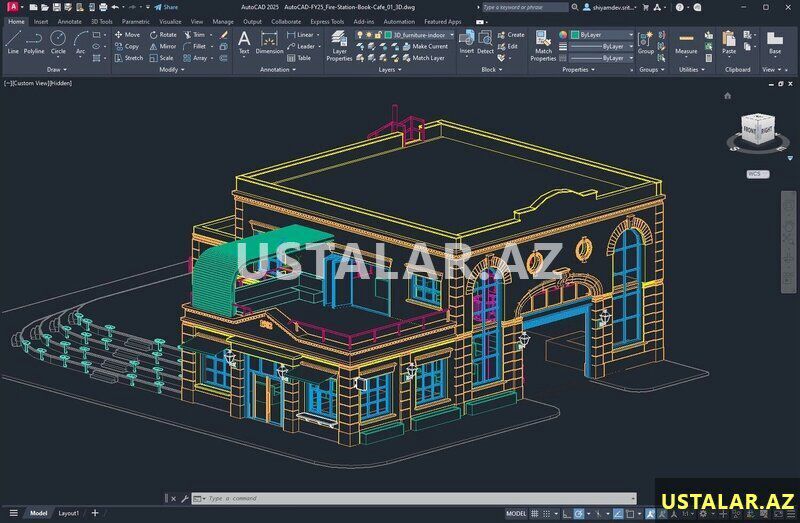This screenshot has height=523, width=800.
Task: Activate the Scale command
Action: (x=161, y=58)
